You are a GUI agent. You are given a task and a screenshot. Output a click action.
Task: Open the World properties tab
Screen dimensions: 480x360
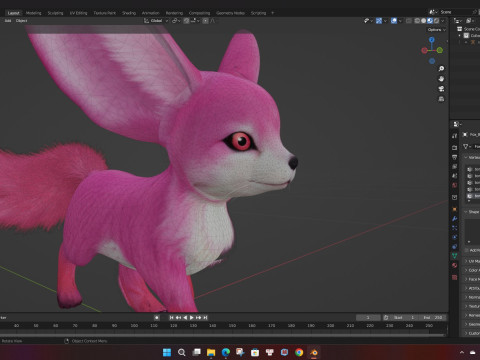click(455, 185)
